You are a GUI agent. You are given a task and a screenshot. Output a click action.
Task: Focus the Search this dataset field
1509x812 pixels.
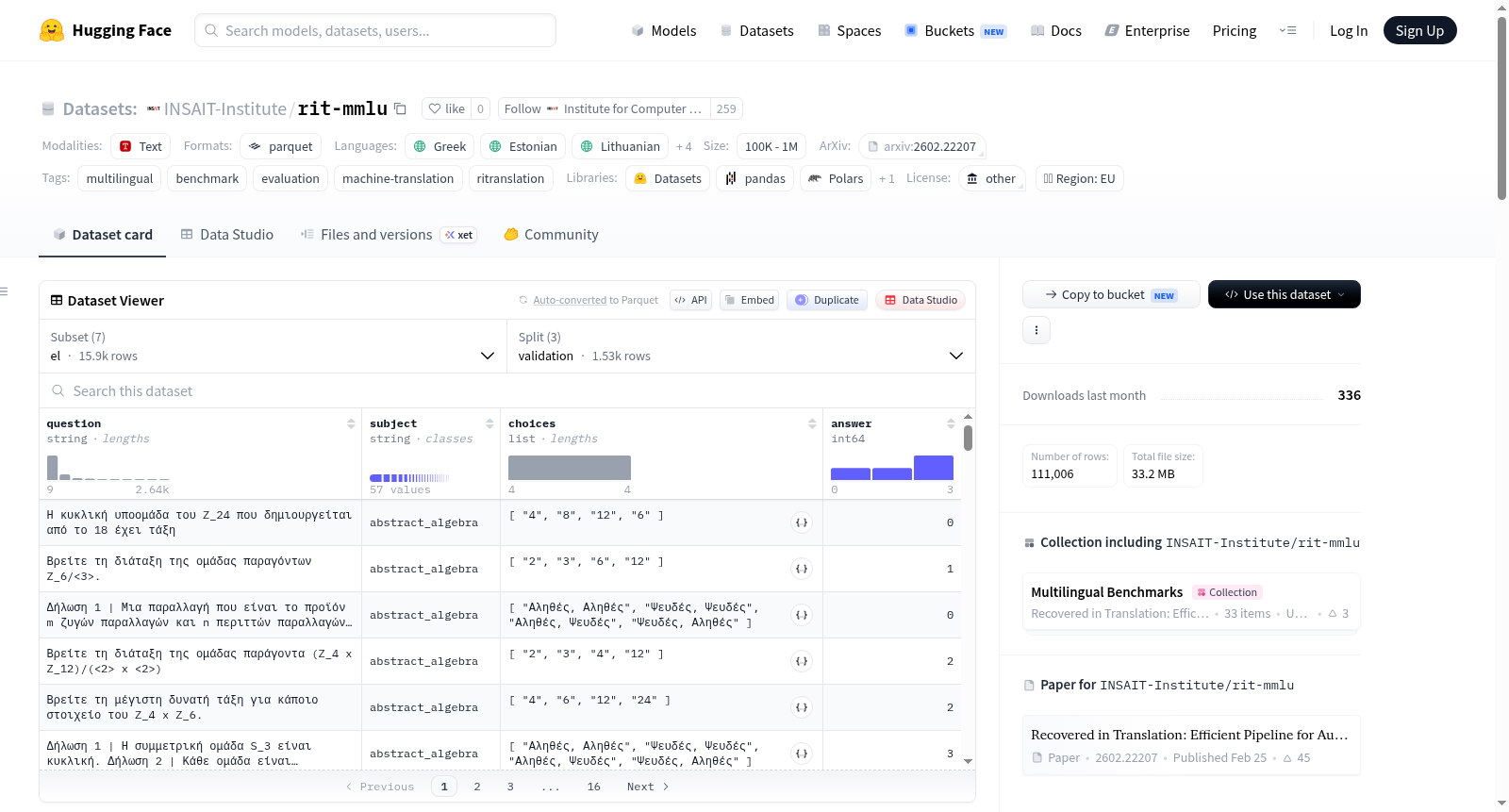coord(507,390)
